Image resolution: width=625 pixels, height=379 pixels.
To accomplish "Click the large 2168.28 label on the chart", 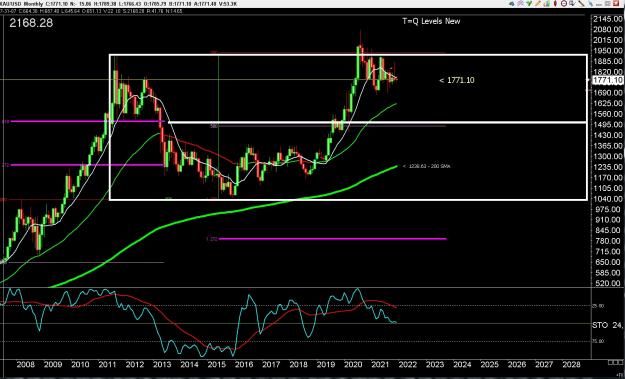I will click(31, 23).
